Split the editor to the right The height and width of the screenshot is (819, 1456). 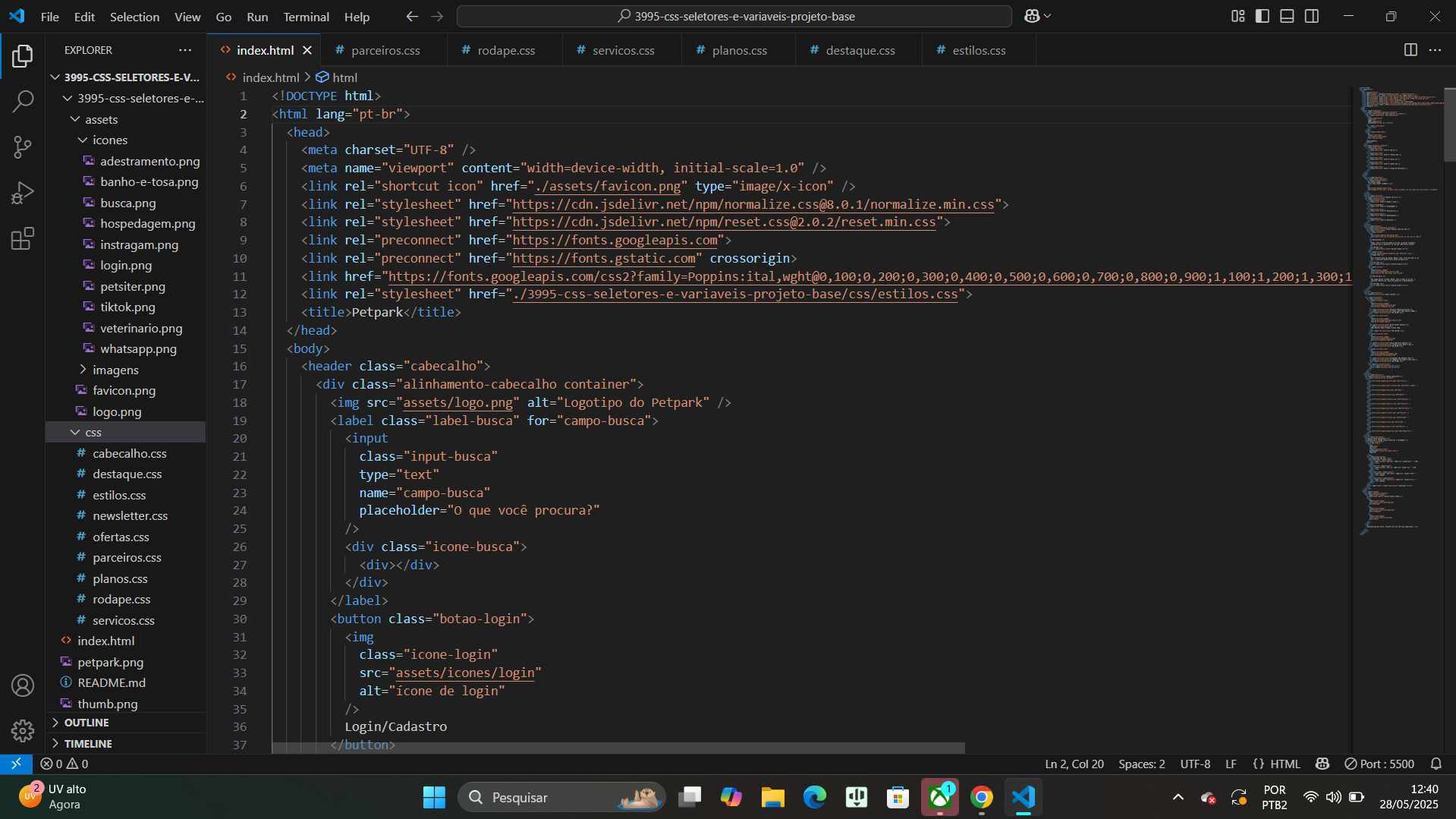click(x=1410, y=50)
